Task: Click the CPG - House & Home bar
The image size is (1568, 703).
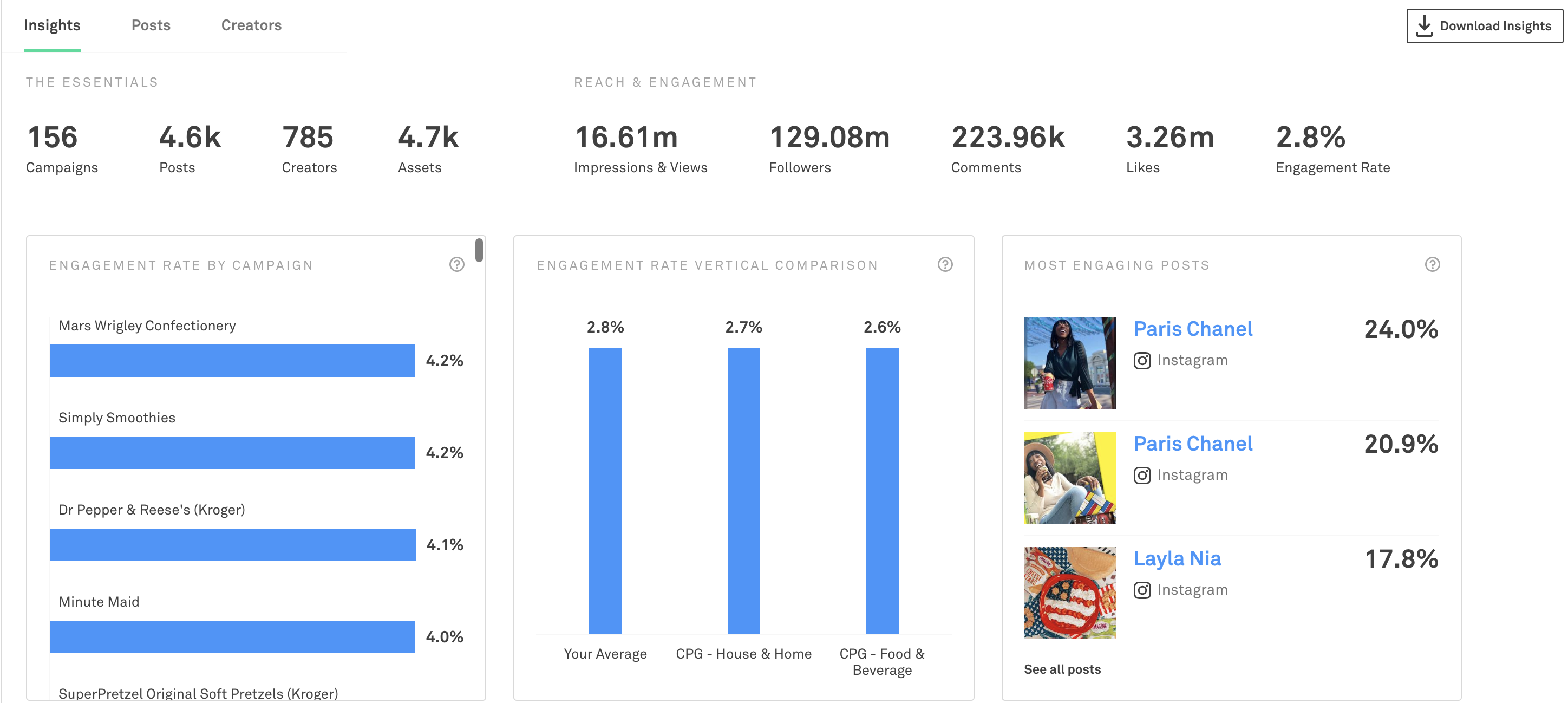Action: 743,490
